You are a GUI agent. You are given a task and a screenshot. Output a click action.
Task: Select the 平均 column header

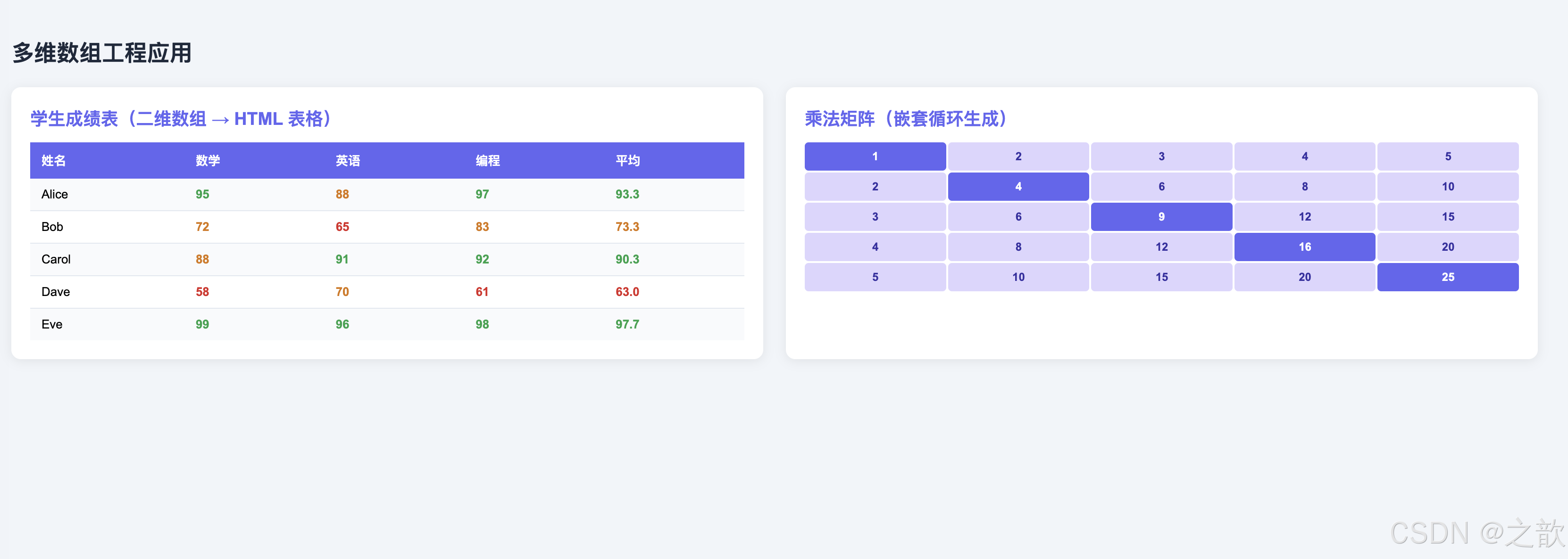point(627,161)
